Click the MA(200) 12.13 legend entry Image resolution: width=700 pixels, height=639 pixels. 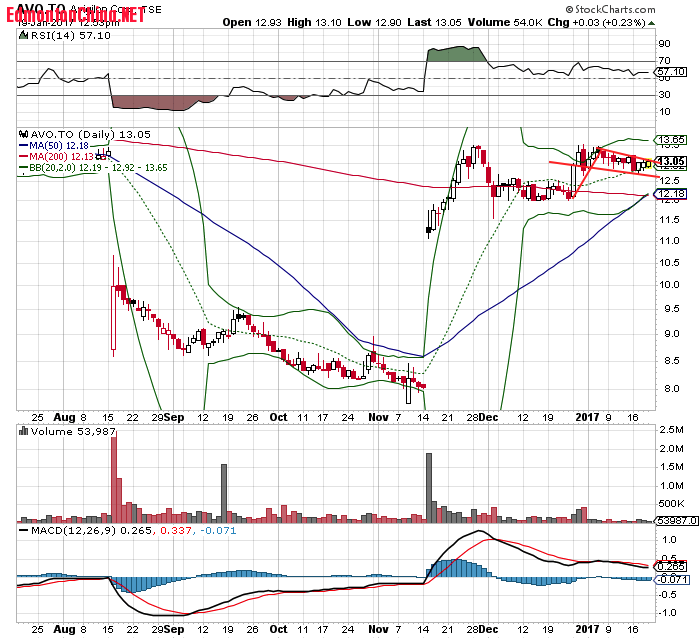pos(61,157)
